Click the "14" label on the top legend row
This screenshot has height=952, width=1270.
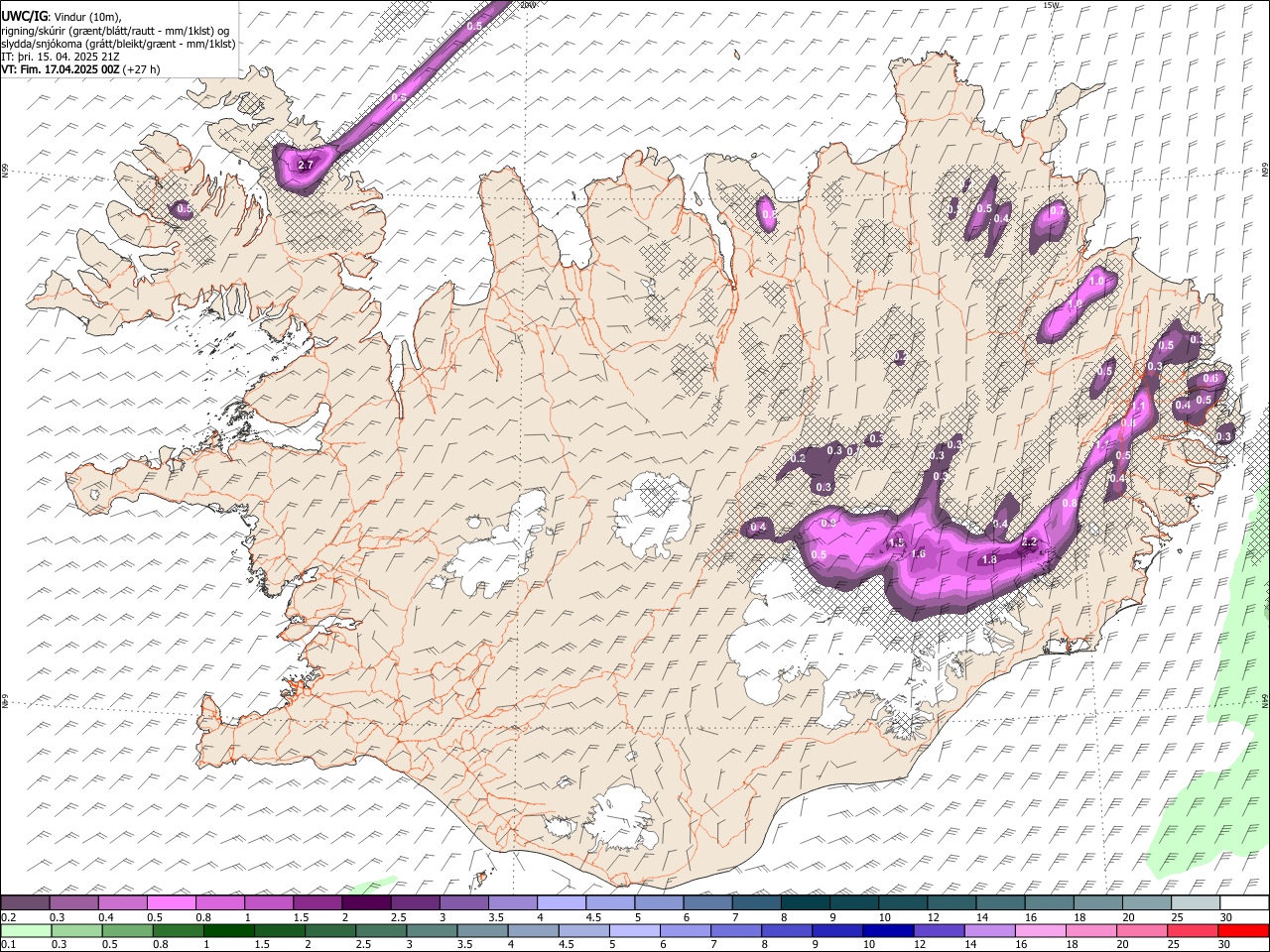click(x=981, y=917)
